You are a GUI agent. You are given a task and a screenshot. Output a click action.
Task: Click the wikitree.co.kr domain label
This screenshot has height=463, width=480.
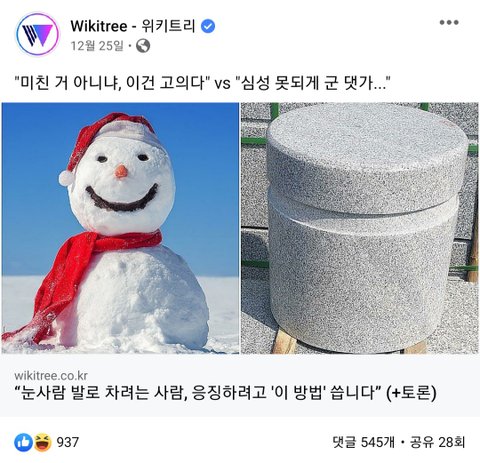[x=51, y=376]
